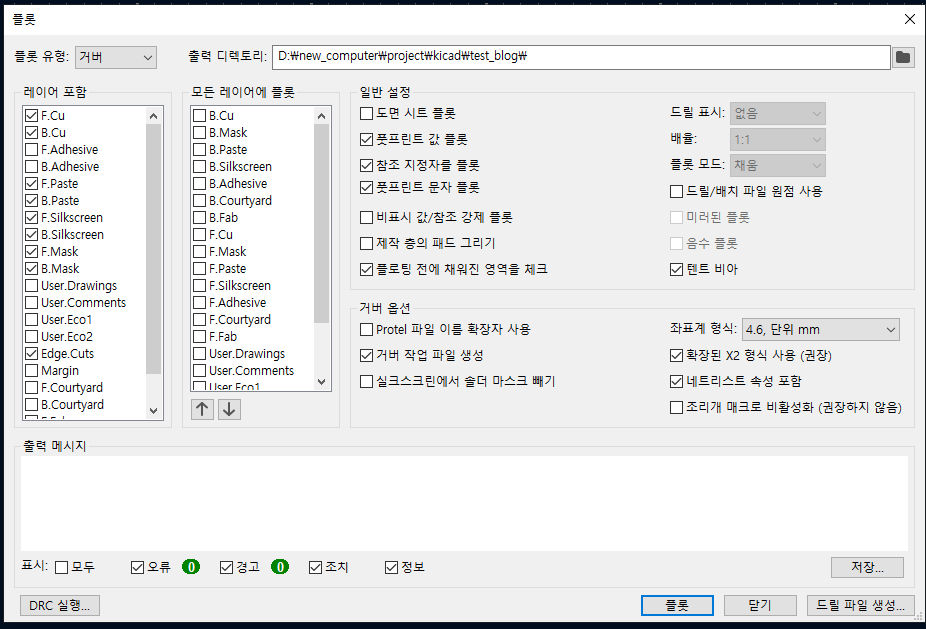Toggle Edge.Cuts layer checkbox
The image size is (926, 629).
31,354
